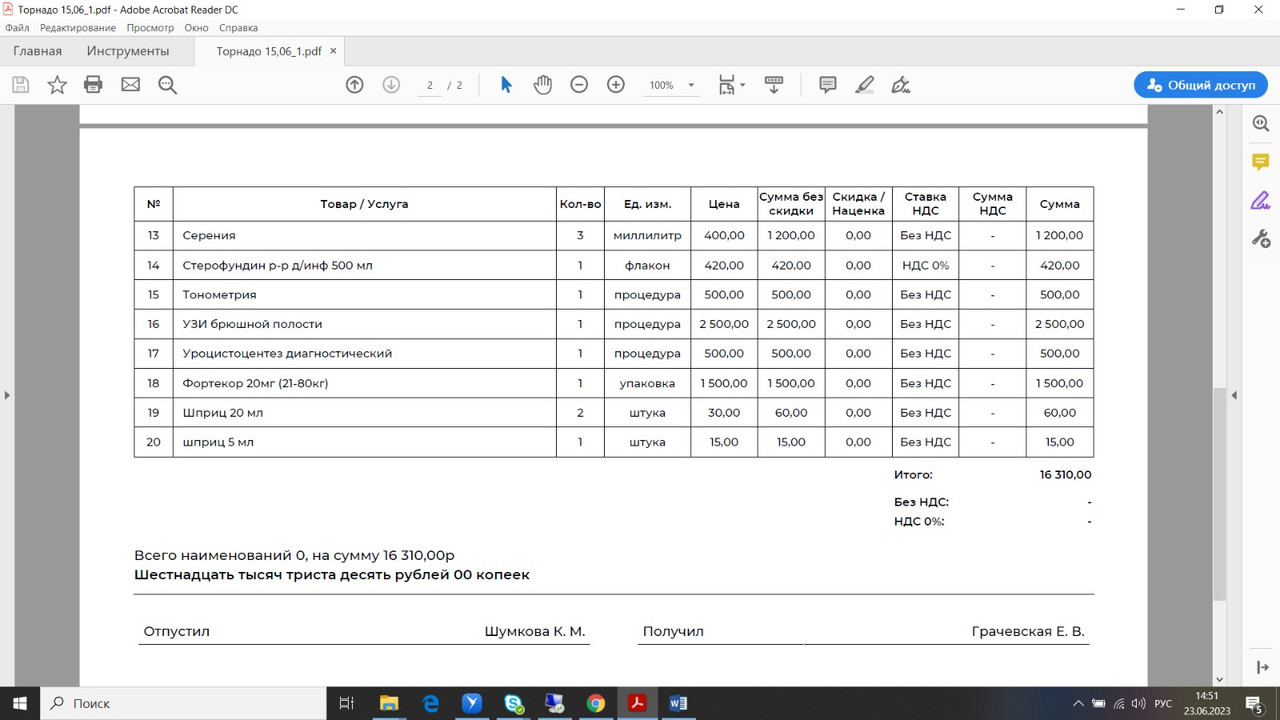The image size is (1280, 720).
Task: Click the Общий доступ share button
Action: (1201, 85)
